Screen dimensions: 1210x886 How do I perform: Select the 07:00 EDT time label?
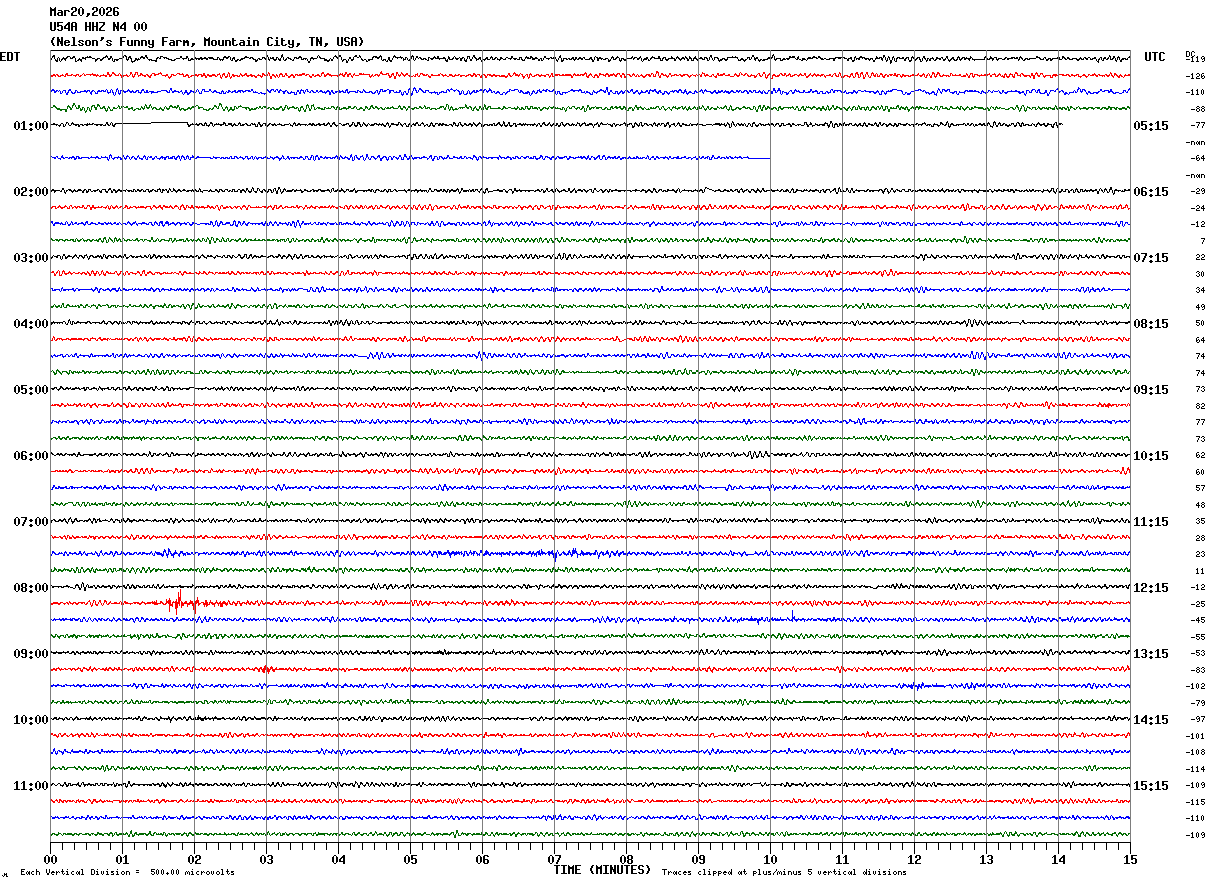pos(31,522)
